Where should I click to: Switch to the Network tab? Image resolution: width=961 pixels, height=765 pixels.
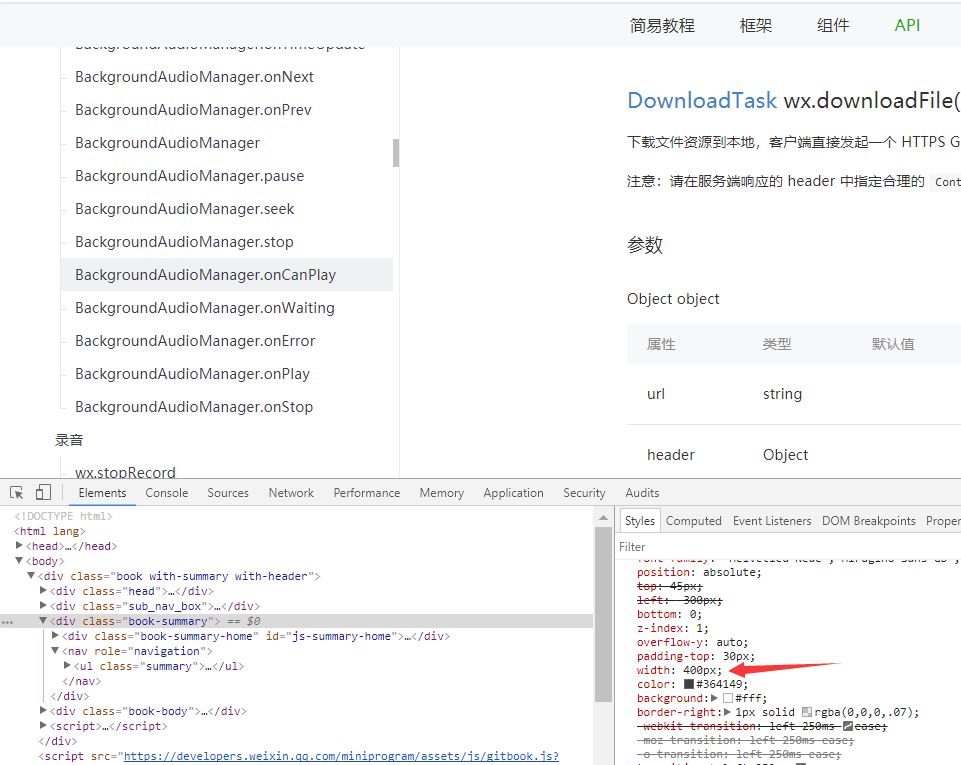click(291, 493)
